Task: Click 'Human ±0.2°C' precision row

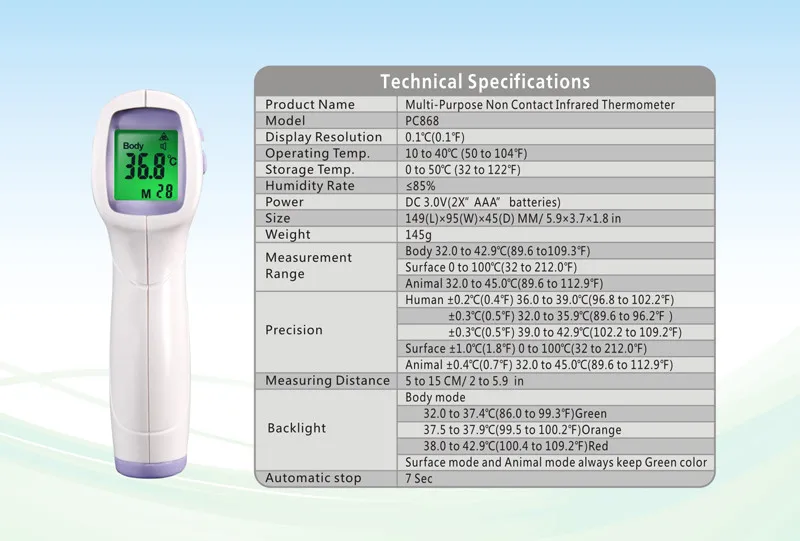Action: pyautogui.click(x=556, y=300)
